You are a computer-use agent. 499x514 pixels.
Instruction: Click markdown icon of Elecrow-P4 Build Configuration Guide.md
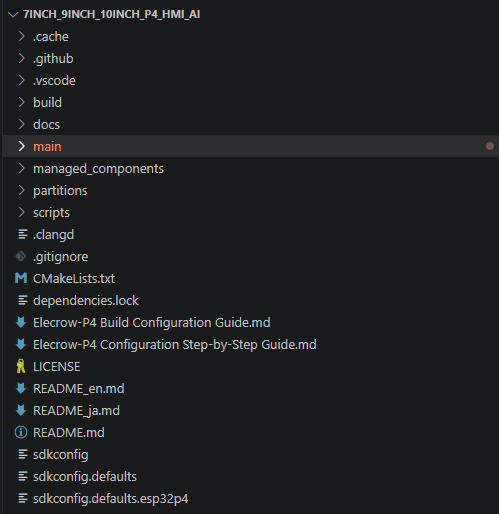click(x=21, y=322)
